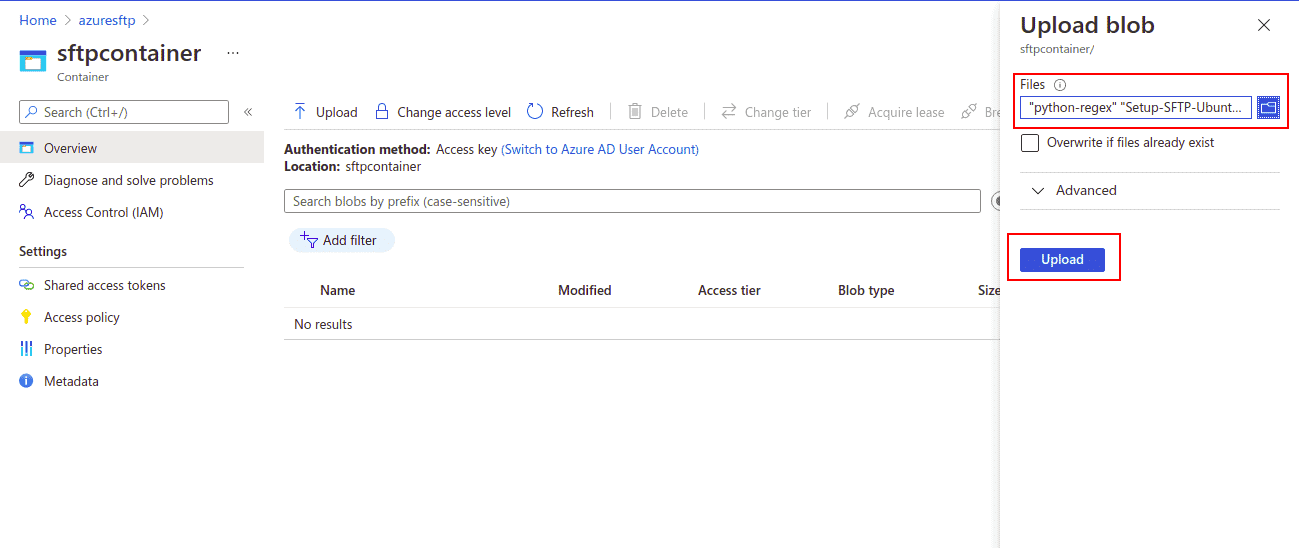Image resolution: width=1299 pixels, height=548 pixels.
Task: Click the sftpcontainer container icon
Action: [x=33, y=61]
